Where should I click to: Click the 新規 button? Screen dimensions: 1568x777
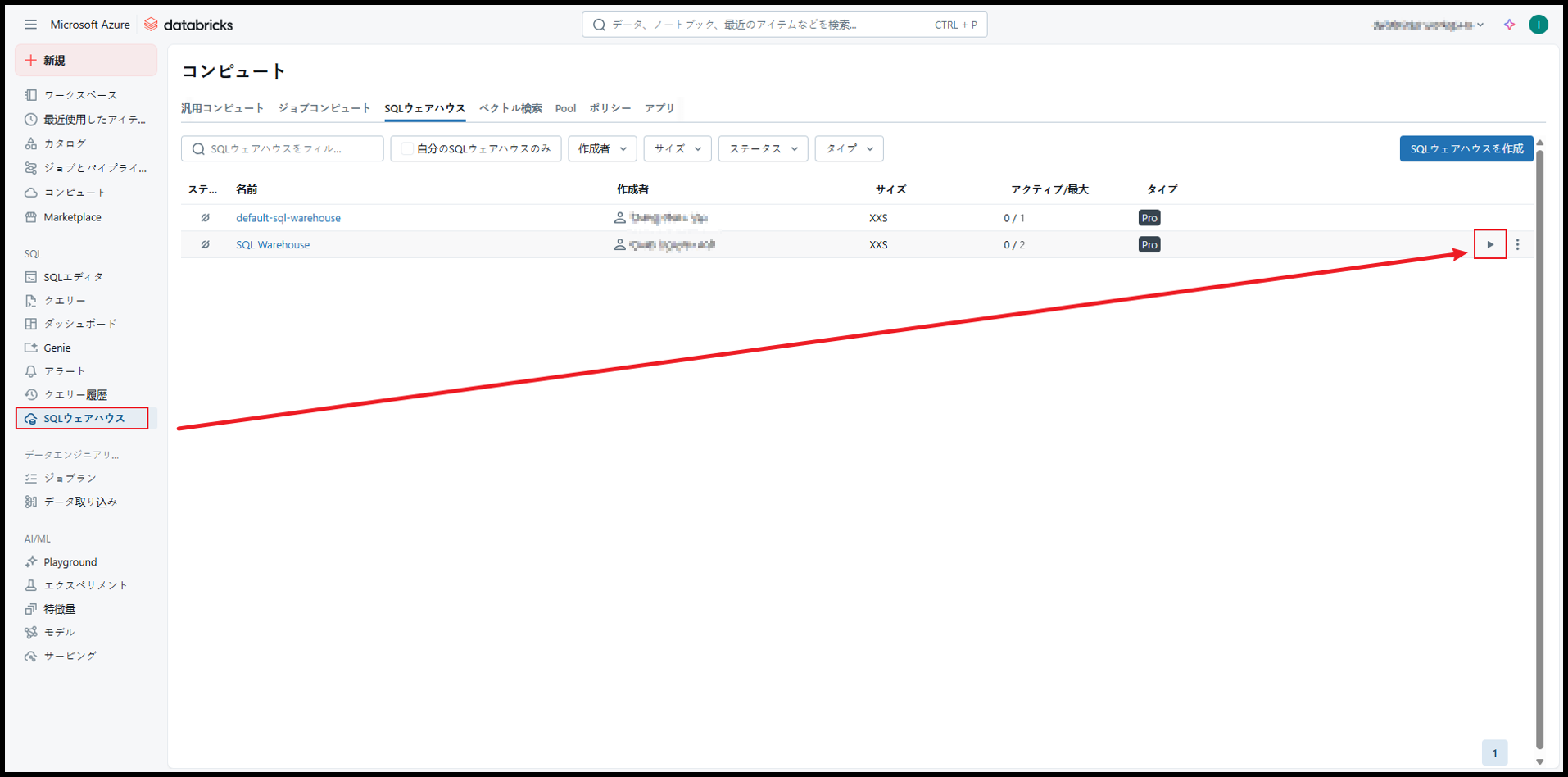[86, 61]
